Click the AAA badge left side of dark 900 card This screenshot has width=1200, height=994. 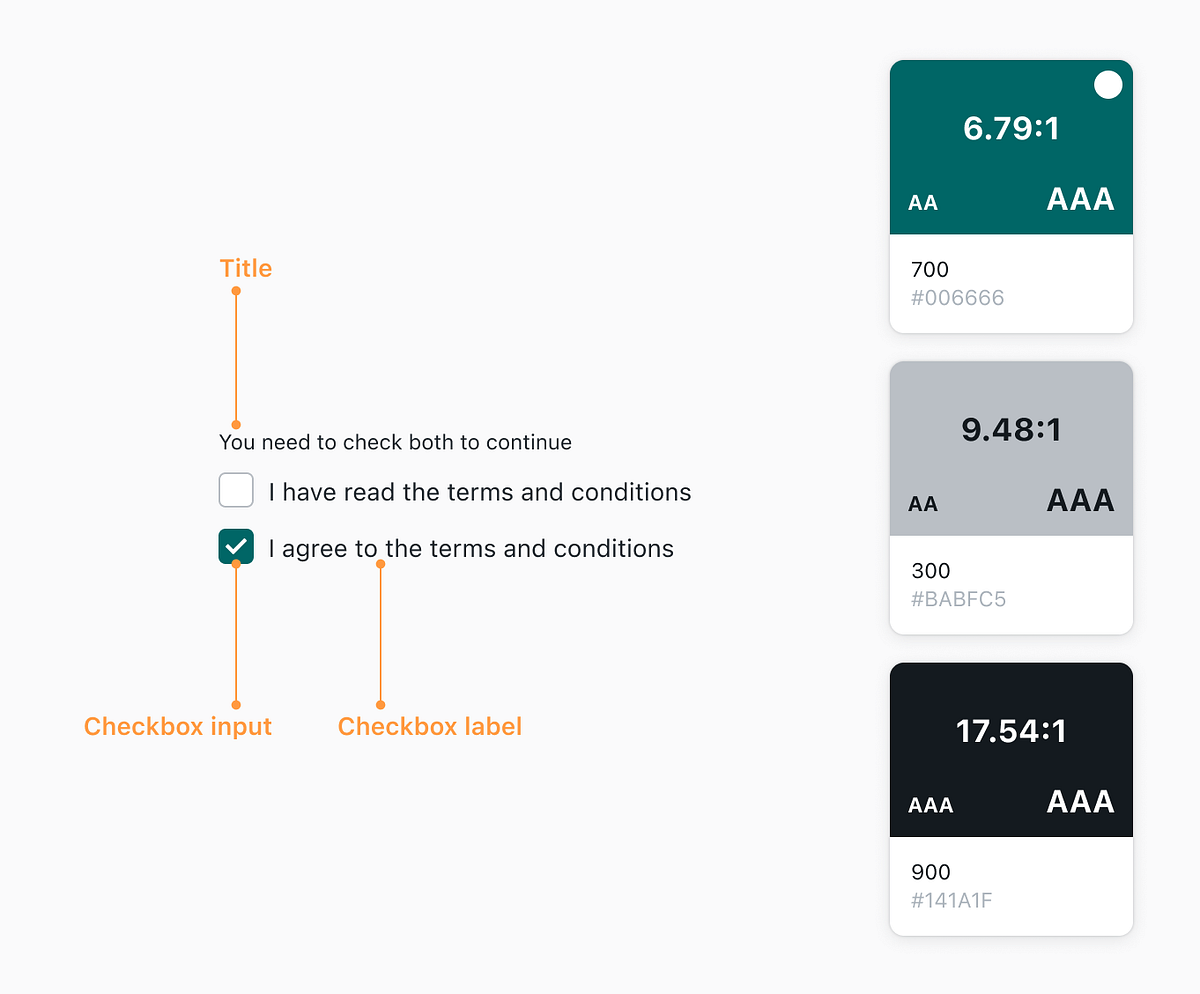[930, 804]
